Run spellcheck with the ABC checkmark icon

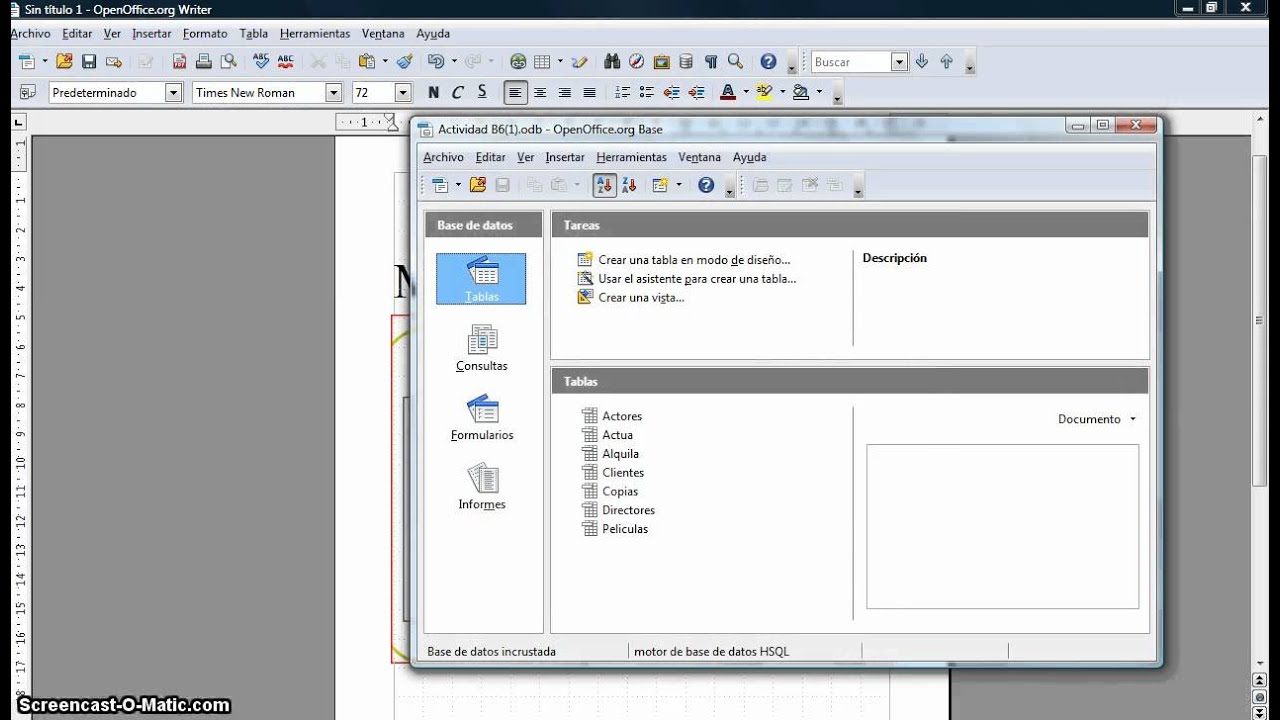click(x=262, y=61)
